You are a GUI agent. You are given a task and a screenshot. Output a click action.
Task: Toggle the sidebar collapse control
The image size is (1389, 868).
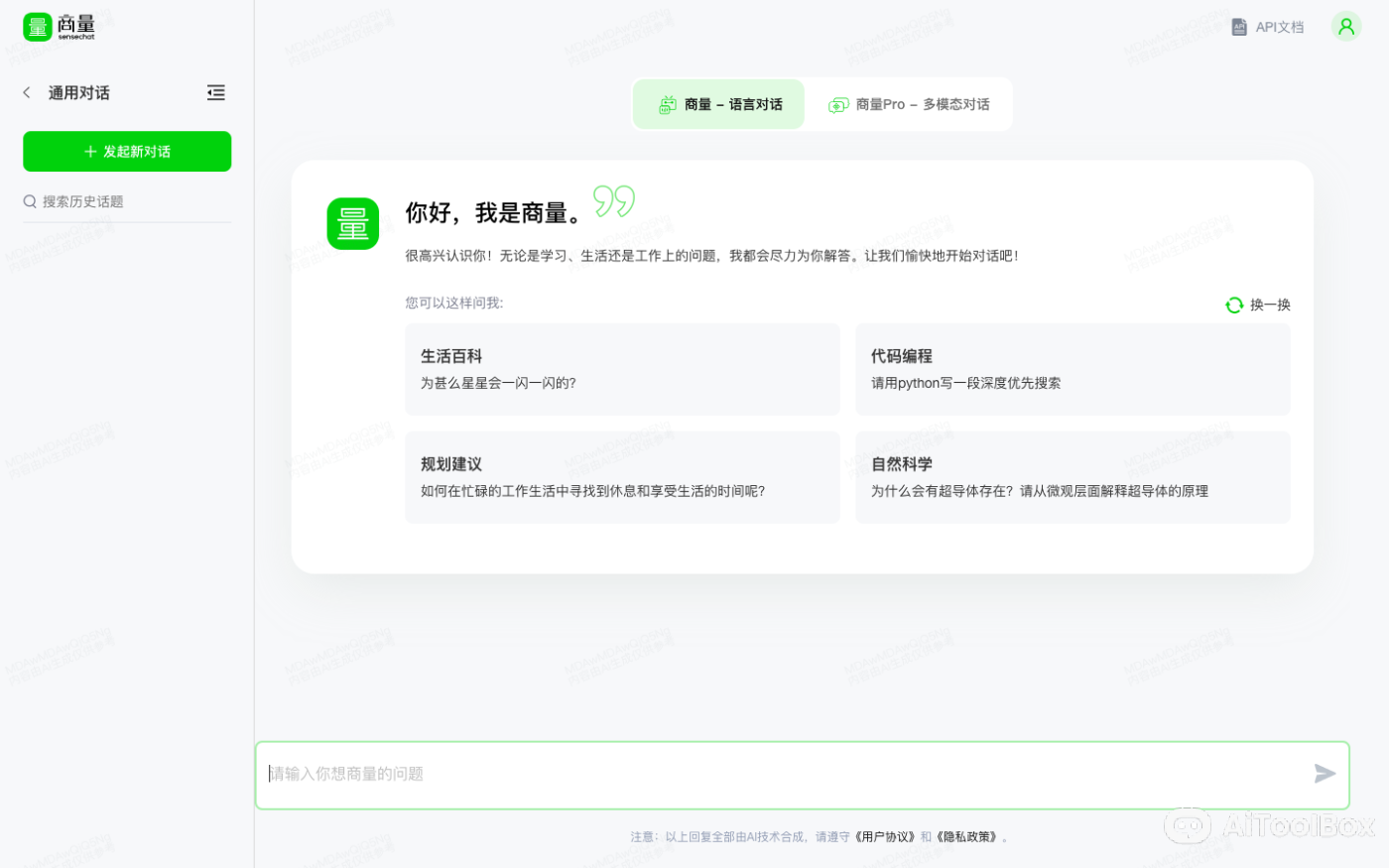point(216,92)
